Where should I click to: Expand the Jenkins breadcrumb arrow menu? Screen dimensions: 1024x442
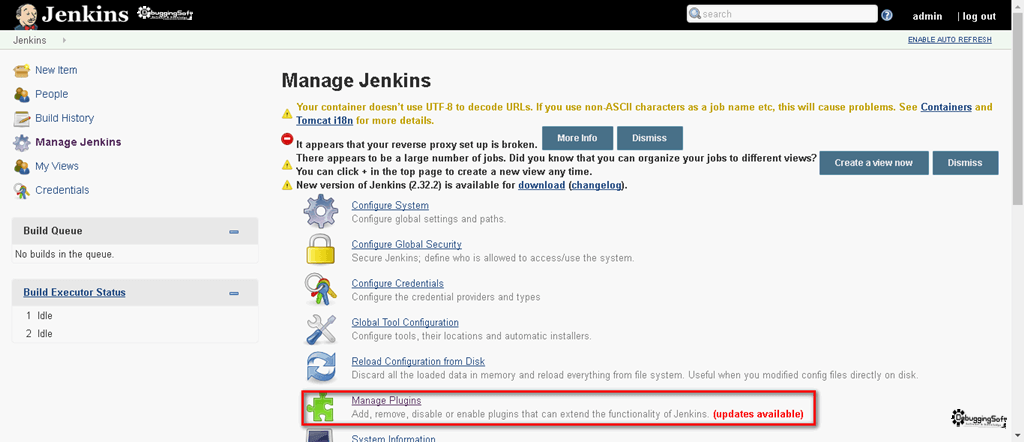[64, 40]
